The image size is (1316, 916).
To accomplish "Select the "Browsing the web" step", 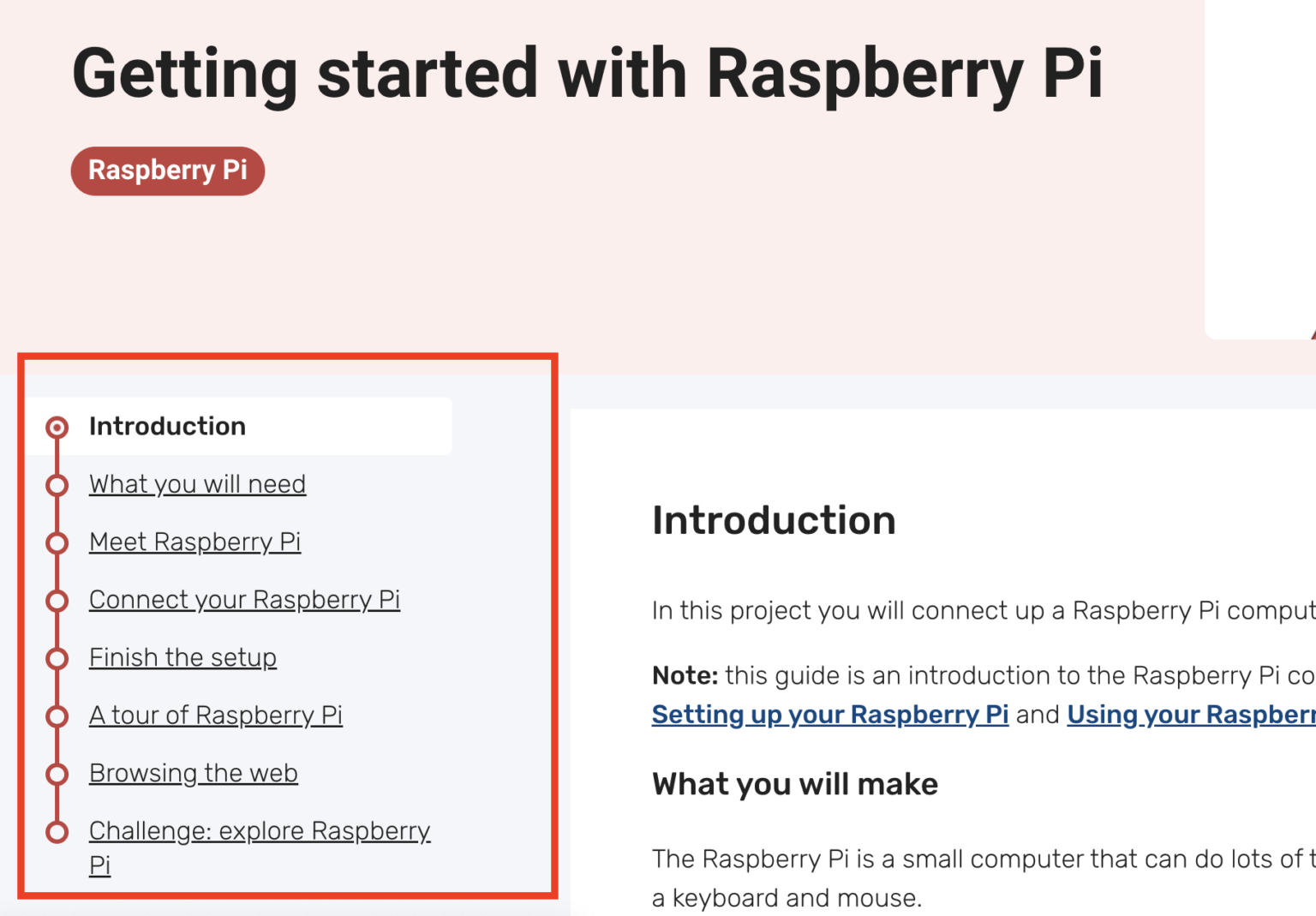I will point(193,773).
